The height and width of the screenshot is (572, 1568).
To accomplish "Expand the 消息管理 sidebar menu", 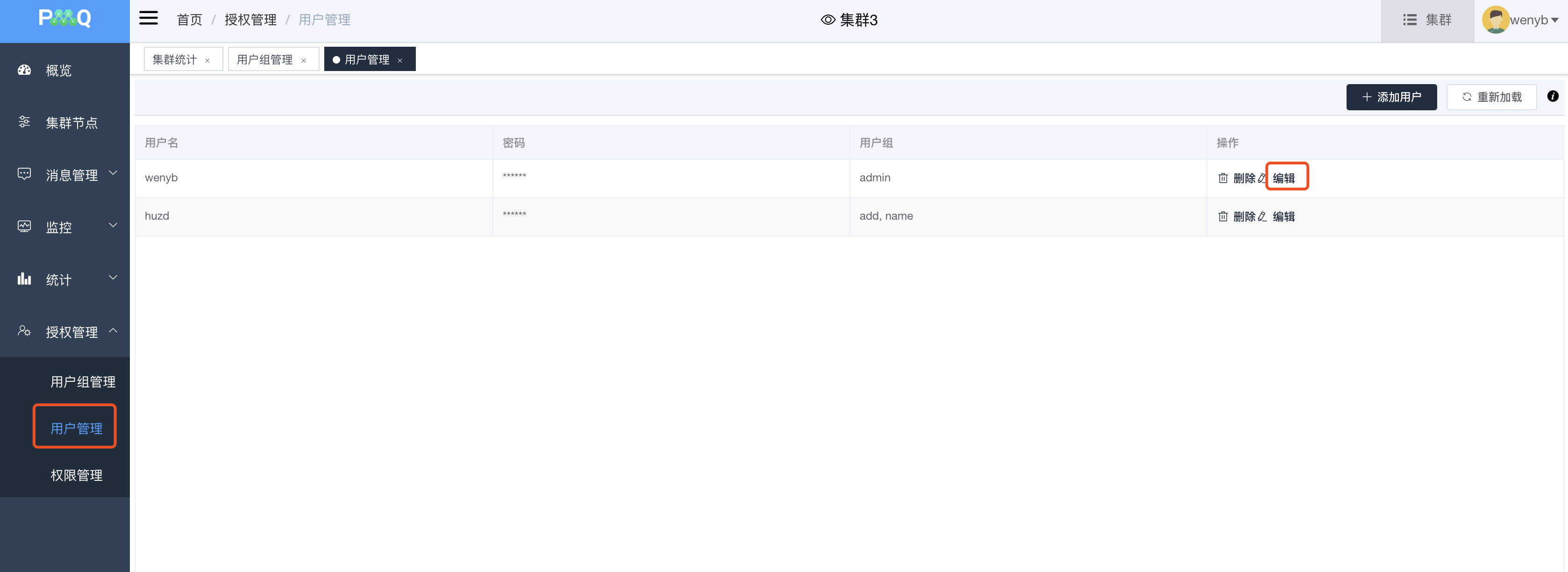I will [71, 175].
